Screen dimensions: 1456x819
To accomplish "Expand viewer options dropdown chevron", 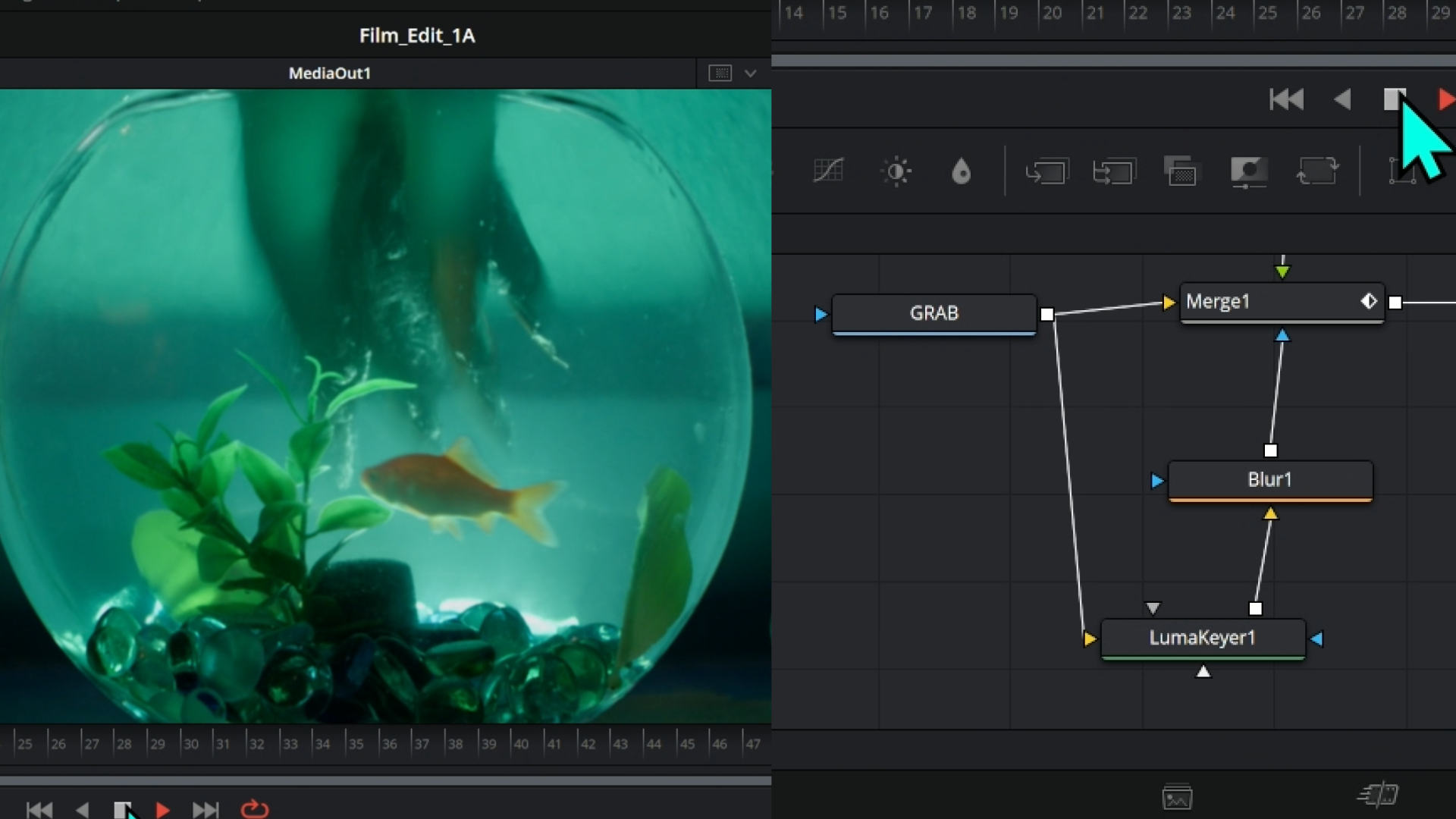I will point(750,74).
